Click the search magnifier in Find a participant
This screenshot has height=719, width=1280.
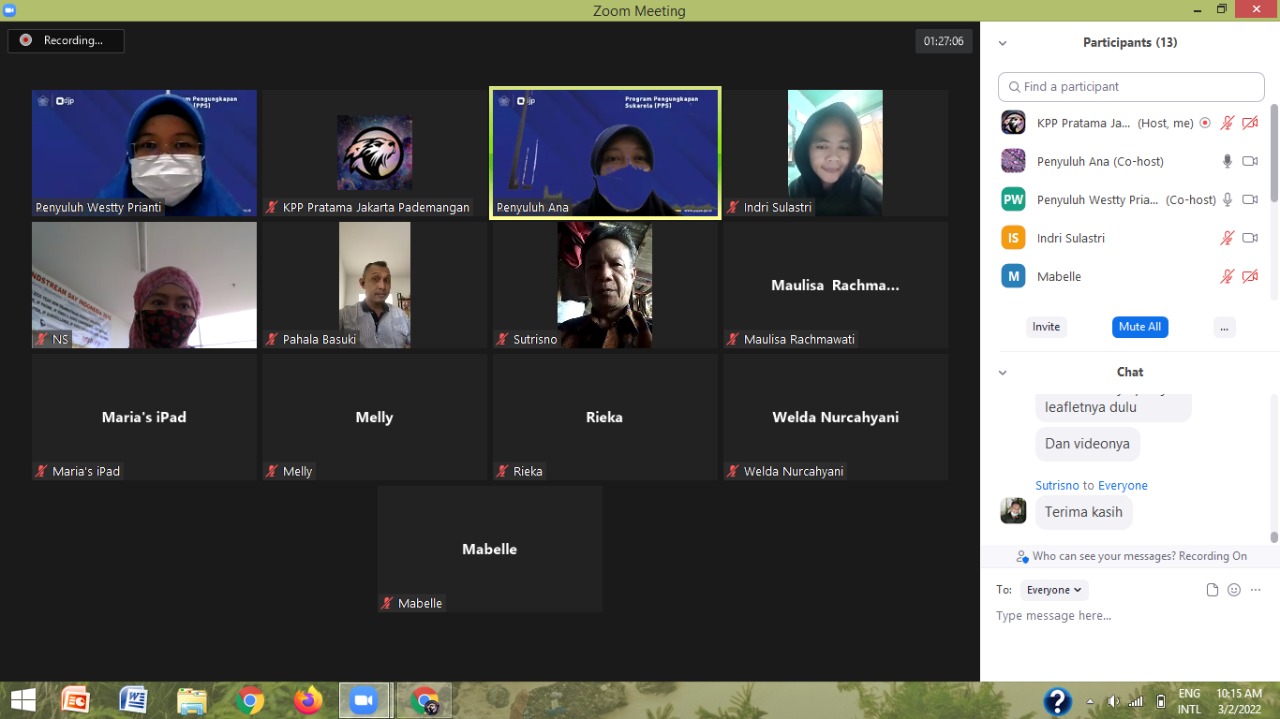pos(1014,87)
